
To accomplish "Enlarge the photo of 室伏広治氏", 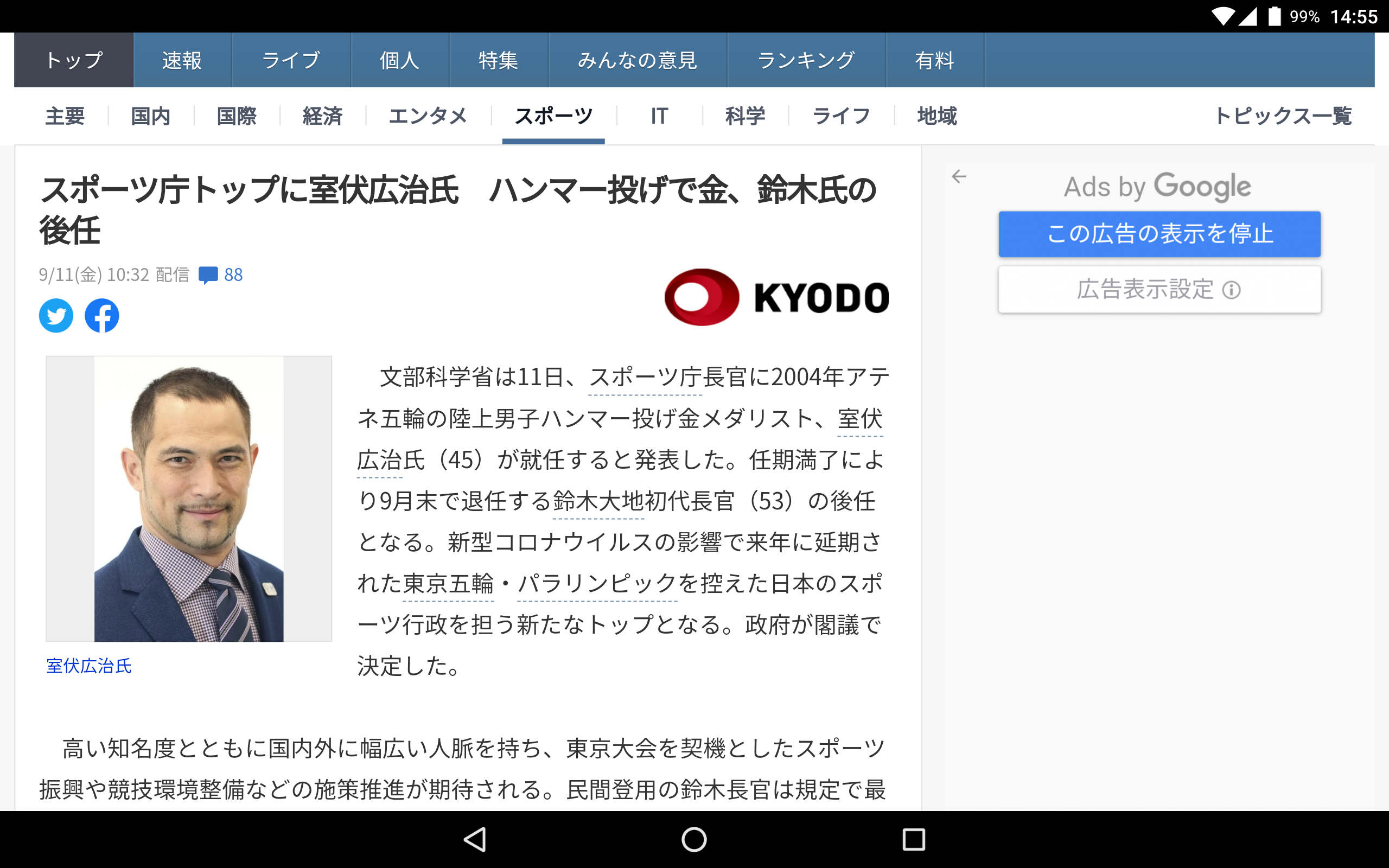I will pyautogui.click(x=189, y=499).
